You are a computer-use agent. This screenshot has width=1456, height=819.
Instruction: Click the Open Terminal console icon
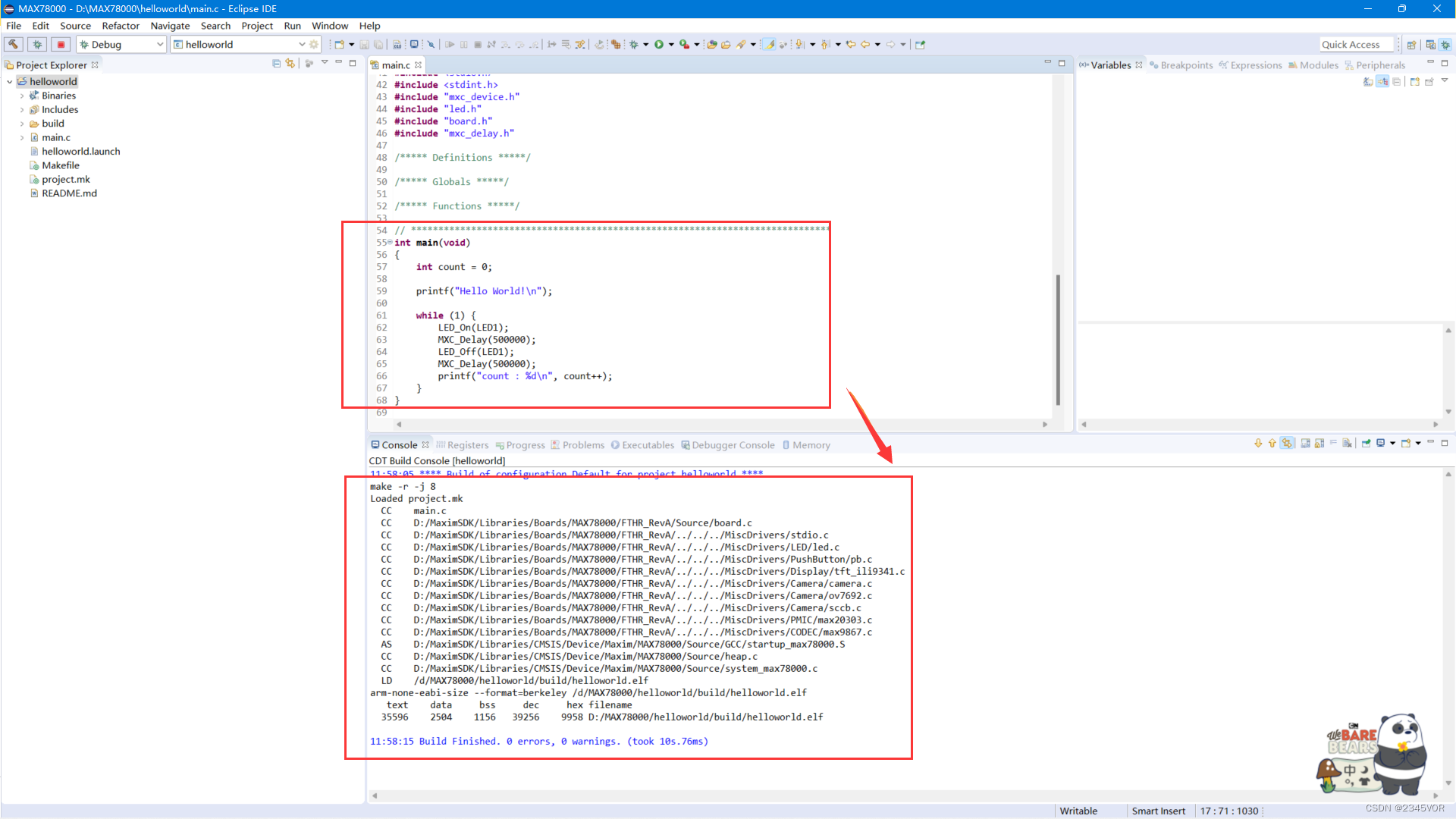coord(414,45)
